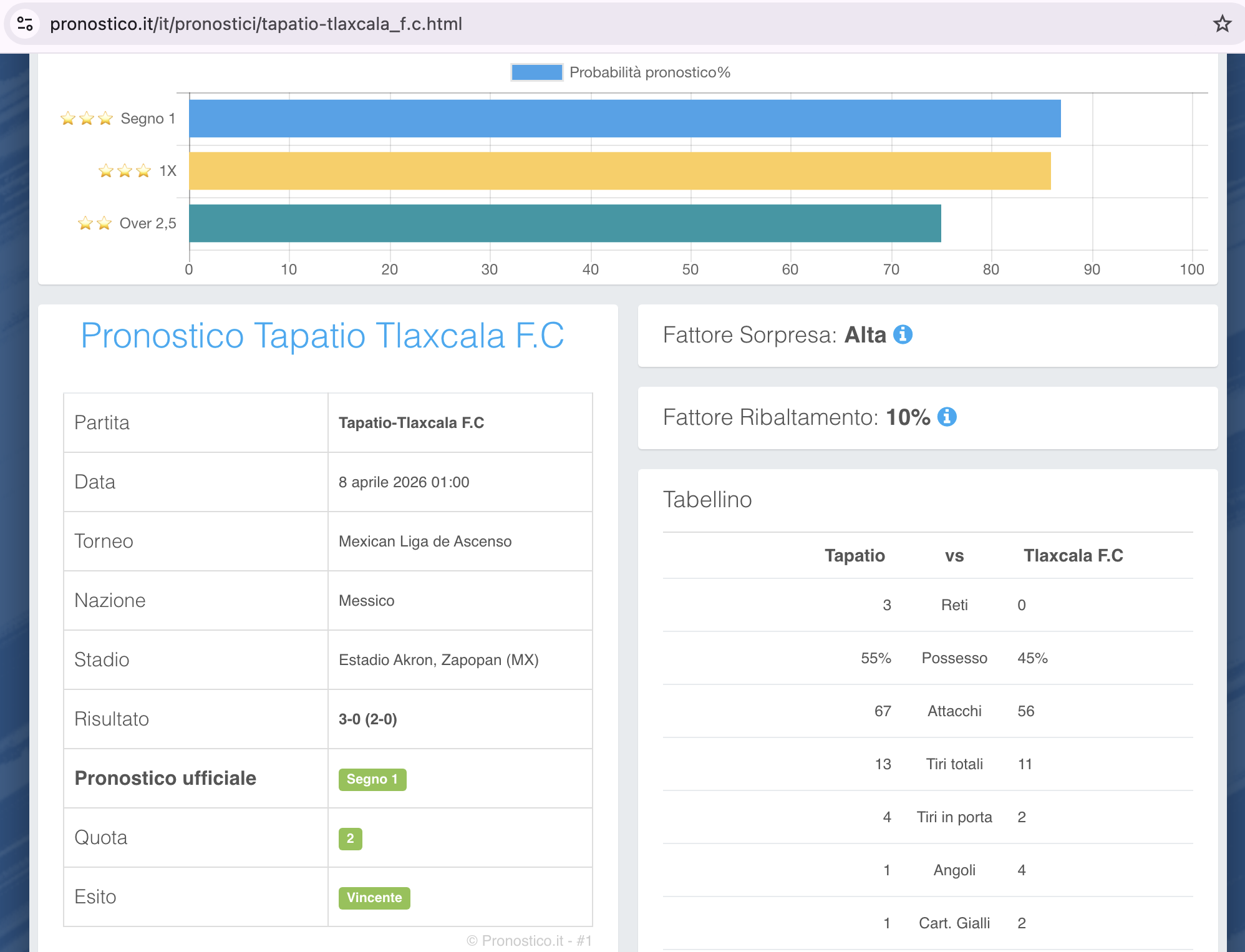Click info icon next to Fattore Sorpresa
Viewport: 1245px width, 952px height.
[x=903, y=335]
